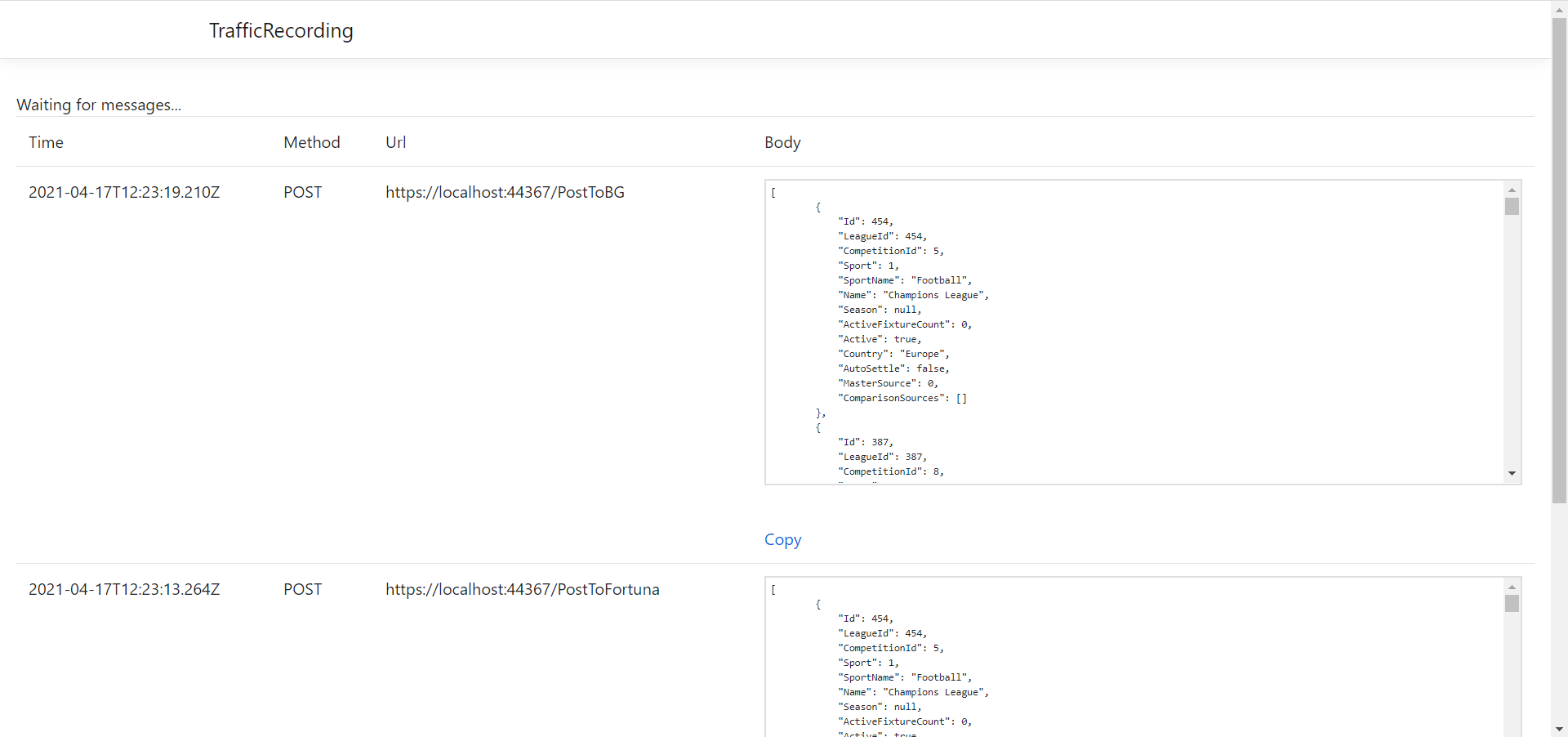Click the Url column header
This screenshot has height=737, width=1568.
[395, 142]
